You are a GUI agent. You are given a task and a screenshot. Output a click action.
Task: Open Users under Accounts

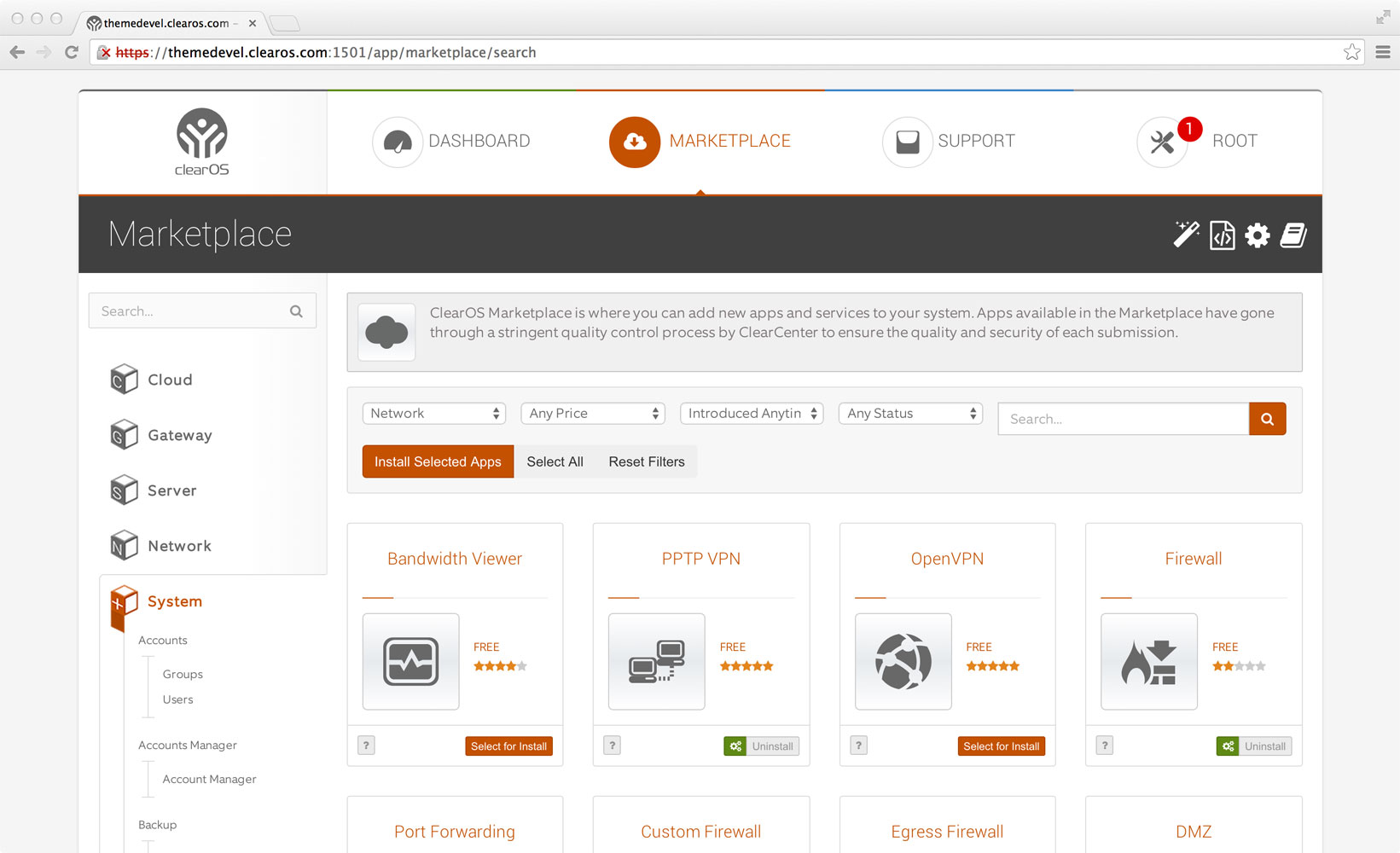pos(177,699)
